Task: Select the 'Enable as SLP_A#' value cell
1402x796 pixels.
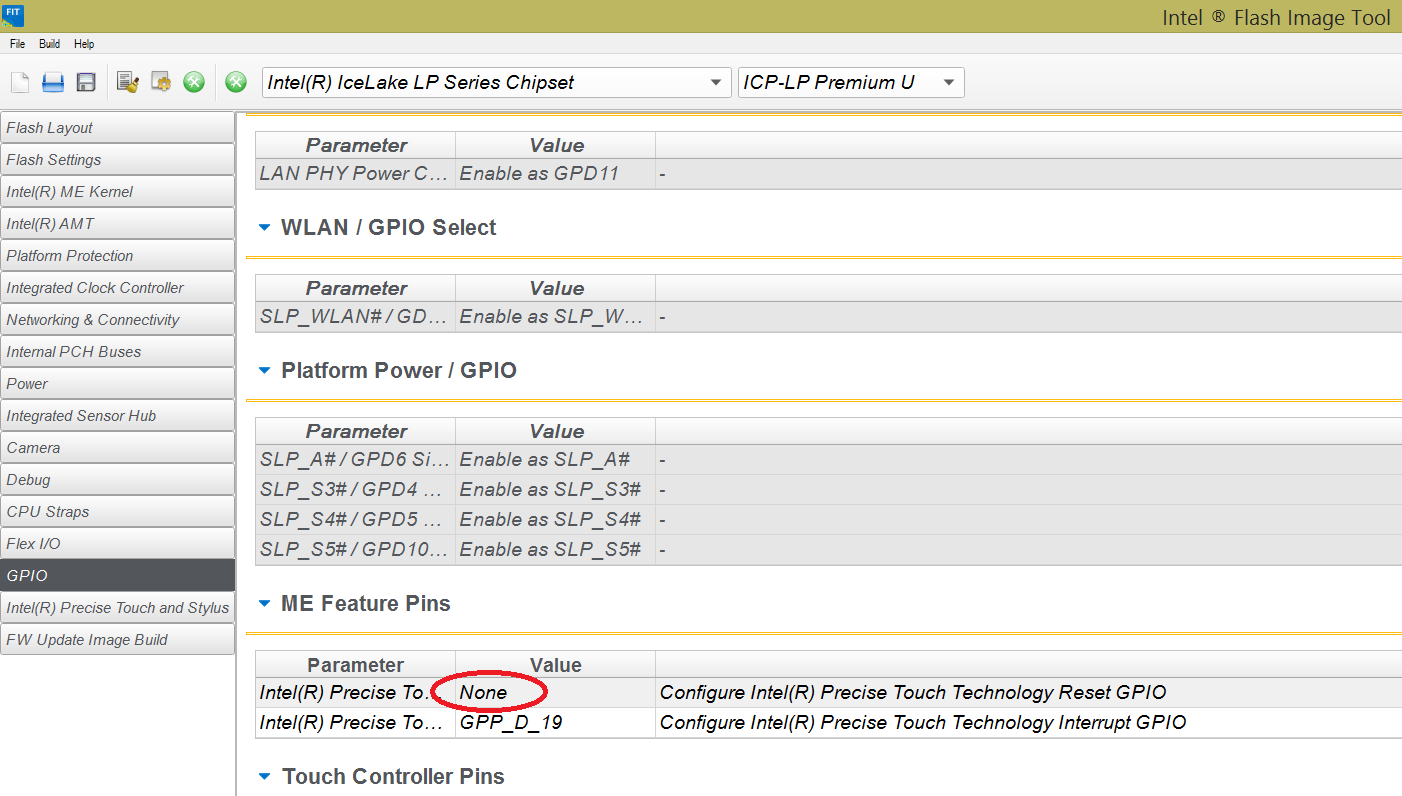Action: (x=555, y=460)
